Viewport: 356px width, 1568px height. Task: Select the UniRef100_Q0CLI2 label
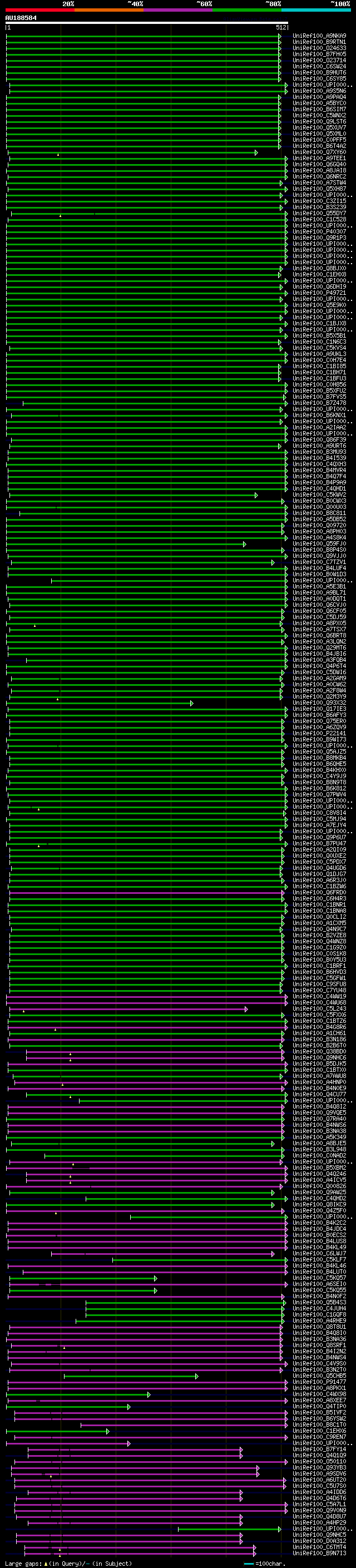coord(319,917)
